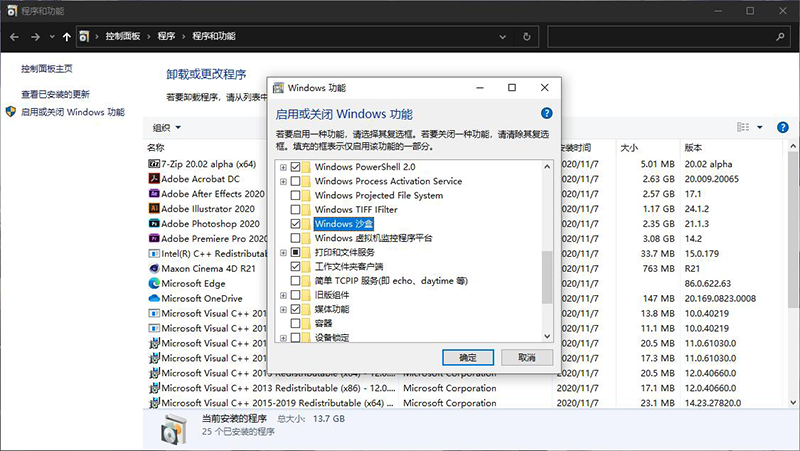Sort by the 版本 column header

pyautogui.click(x=693, y=147)
